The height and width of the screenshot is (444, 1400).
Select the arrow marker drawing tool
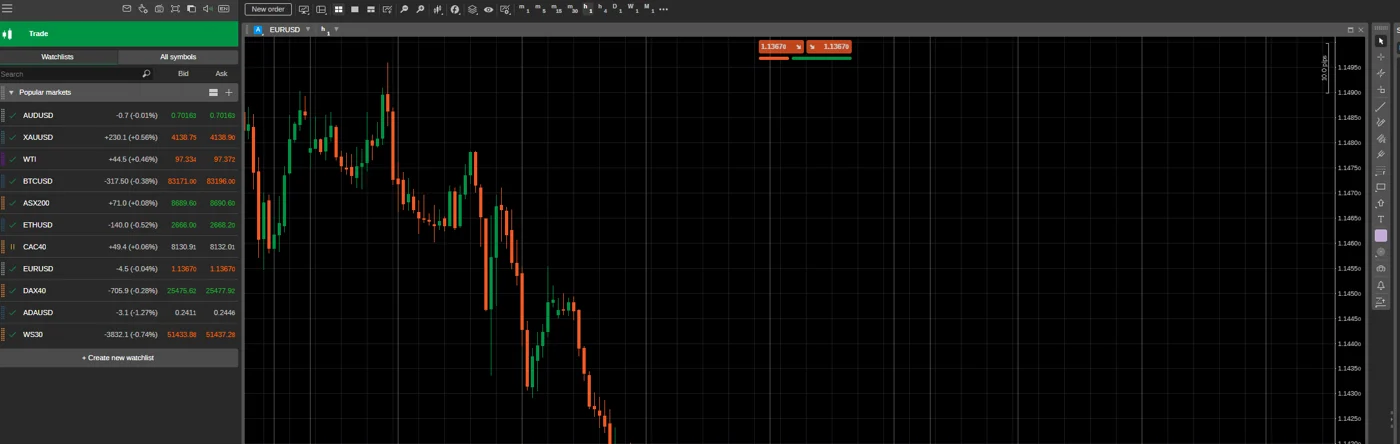coord(1381,203)
